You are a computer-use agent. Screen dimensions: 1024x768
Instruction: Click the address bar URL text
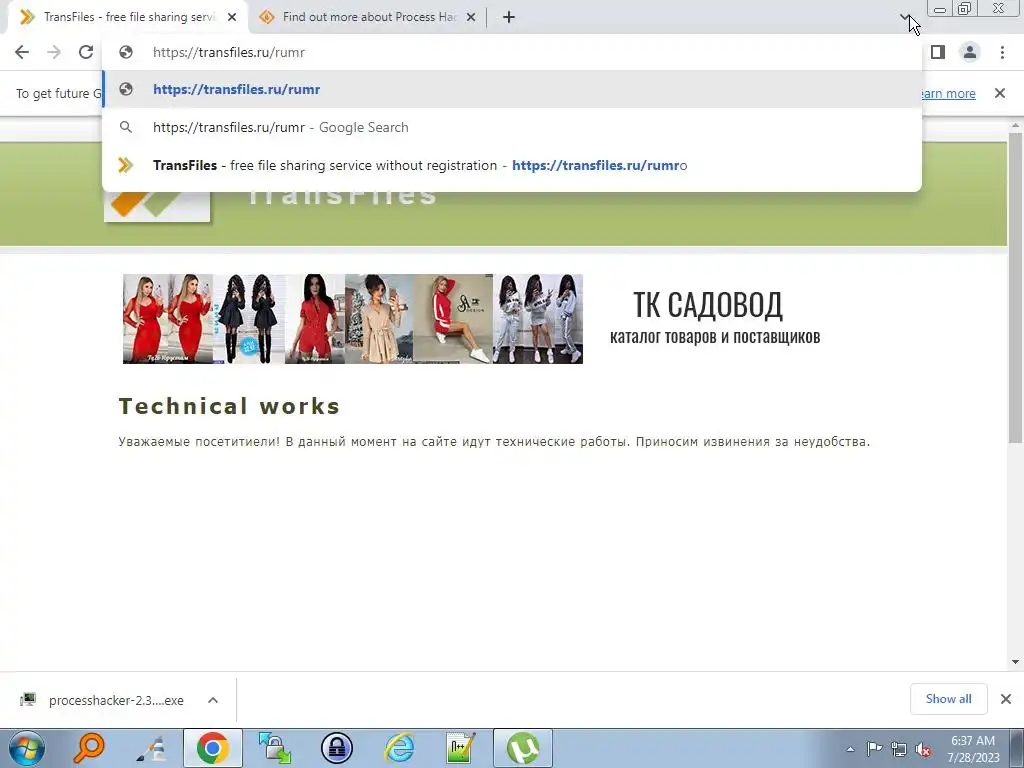[229, 52]
